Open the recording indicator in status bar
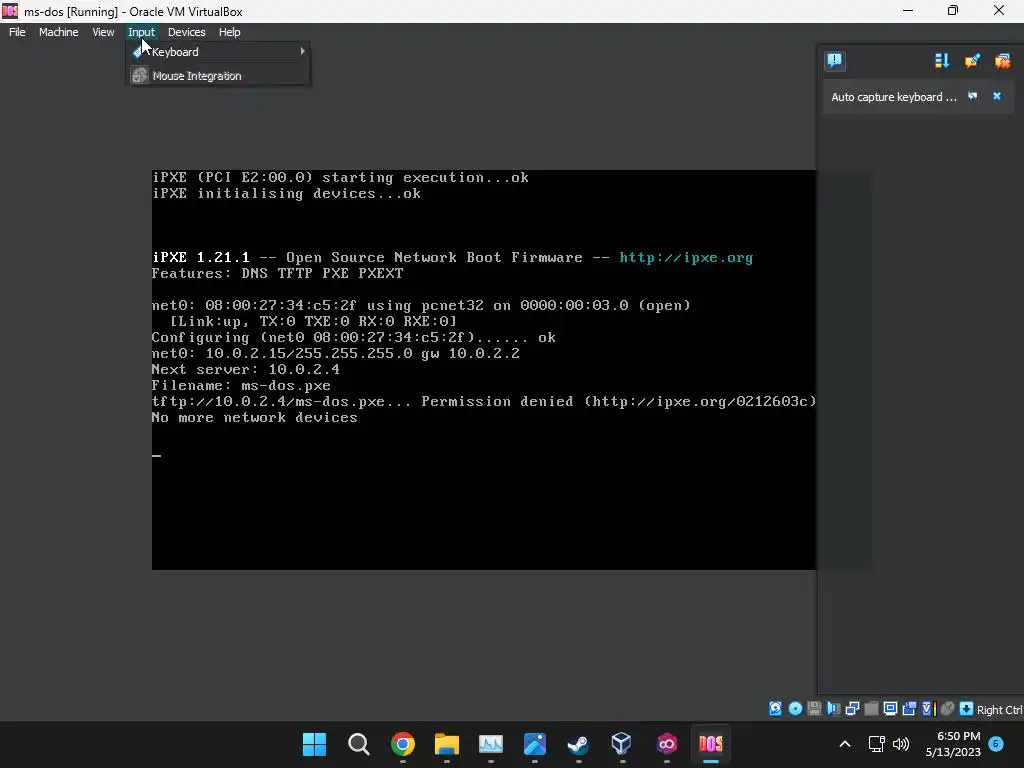 (909, 709)
